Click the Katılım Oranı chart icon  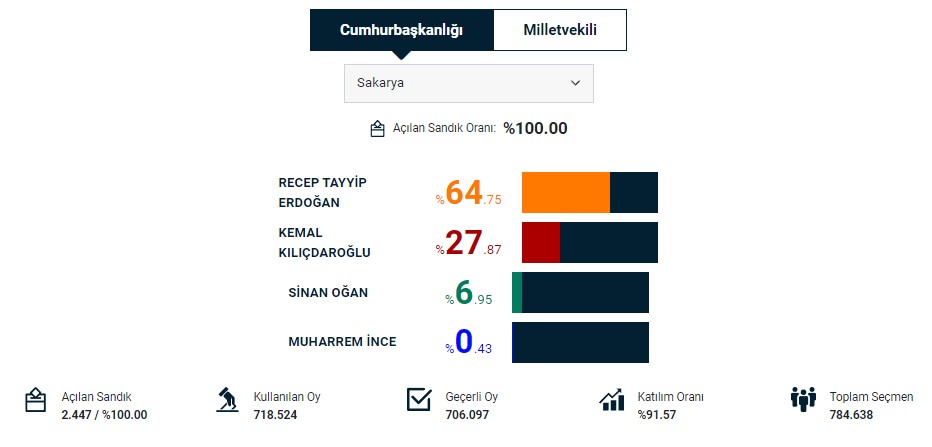pyautogui.click(x=611, y=400)
